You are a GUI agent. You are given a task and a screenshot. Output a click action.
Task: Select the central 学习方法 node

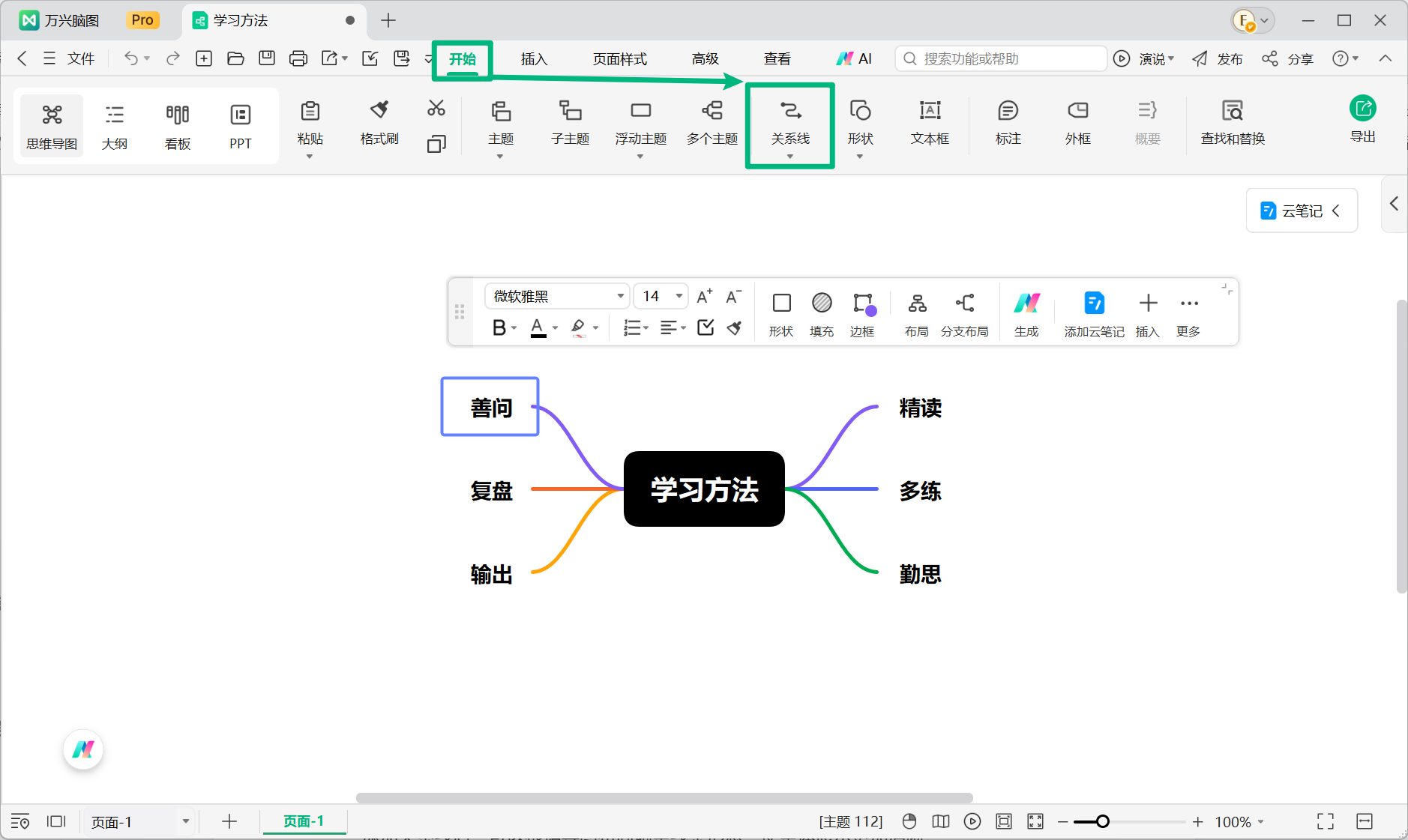coord(704,489)
